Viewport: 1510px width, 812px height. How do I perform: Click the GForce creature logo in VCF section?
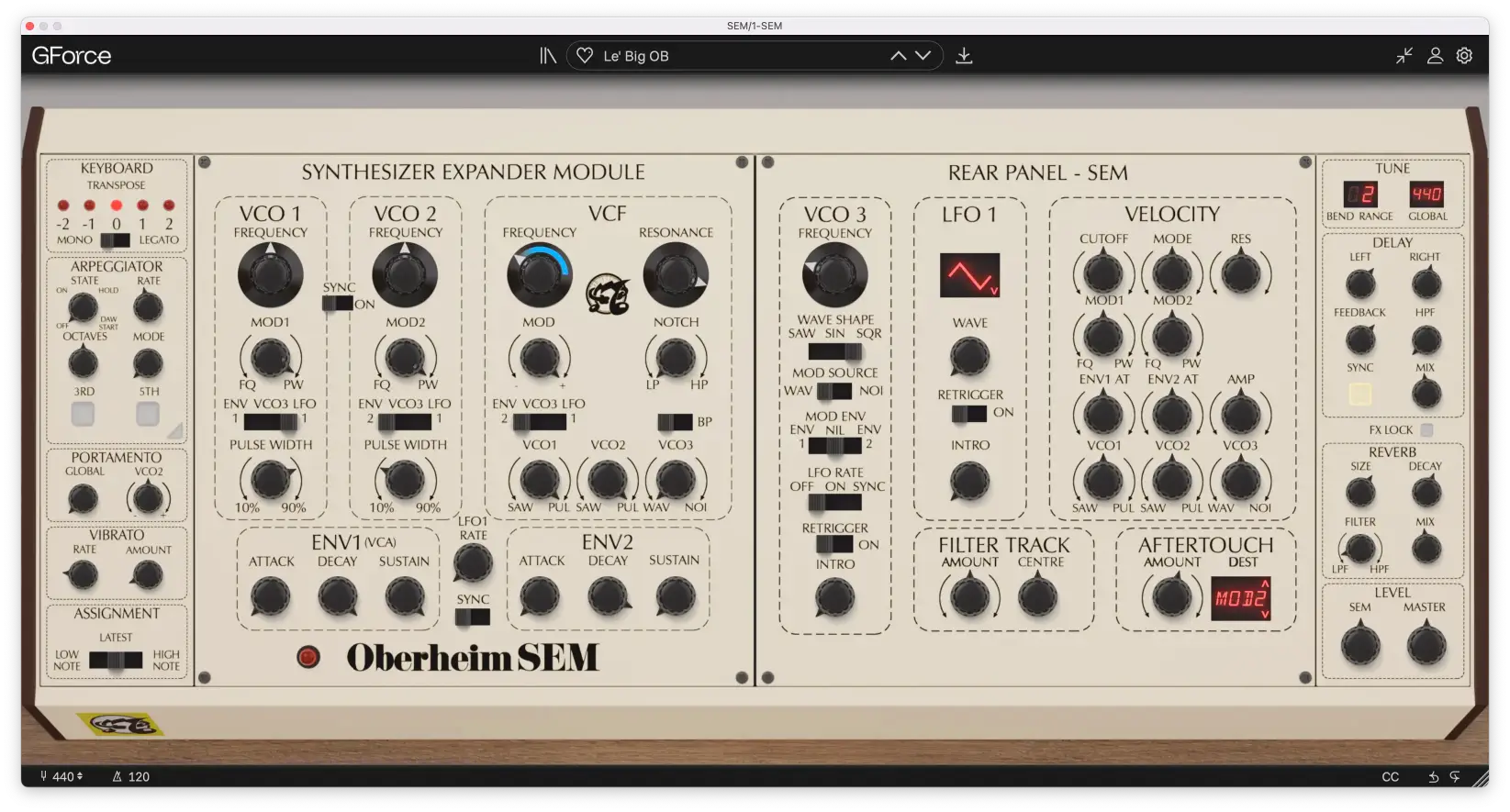[608, 294]
